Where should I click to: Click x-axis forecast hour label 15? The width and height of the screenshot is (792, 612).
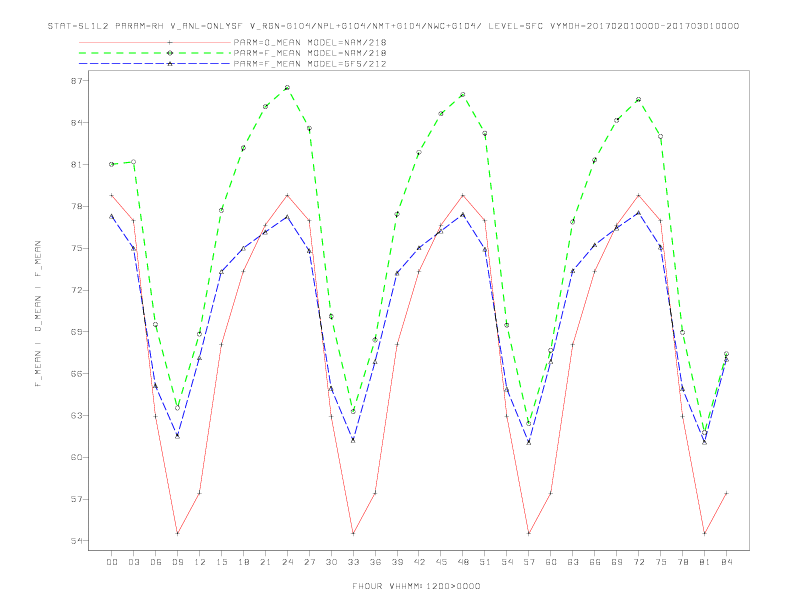coord(221,562)
